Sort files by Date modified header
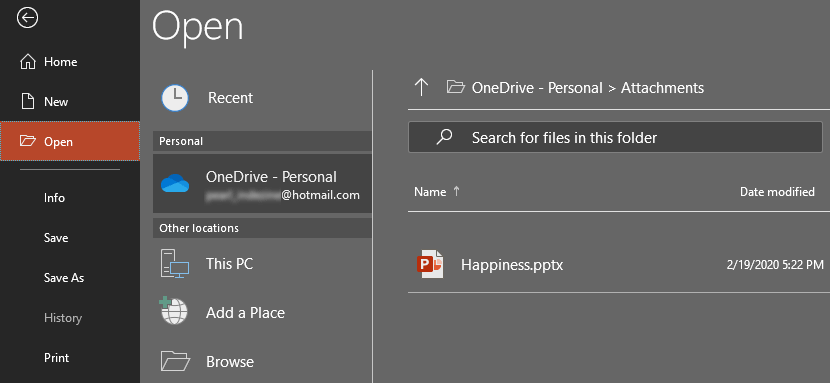 click(x=777, y=192)
